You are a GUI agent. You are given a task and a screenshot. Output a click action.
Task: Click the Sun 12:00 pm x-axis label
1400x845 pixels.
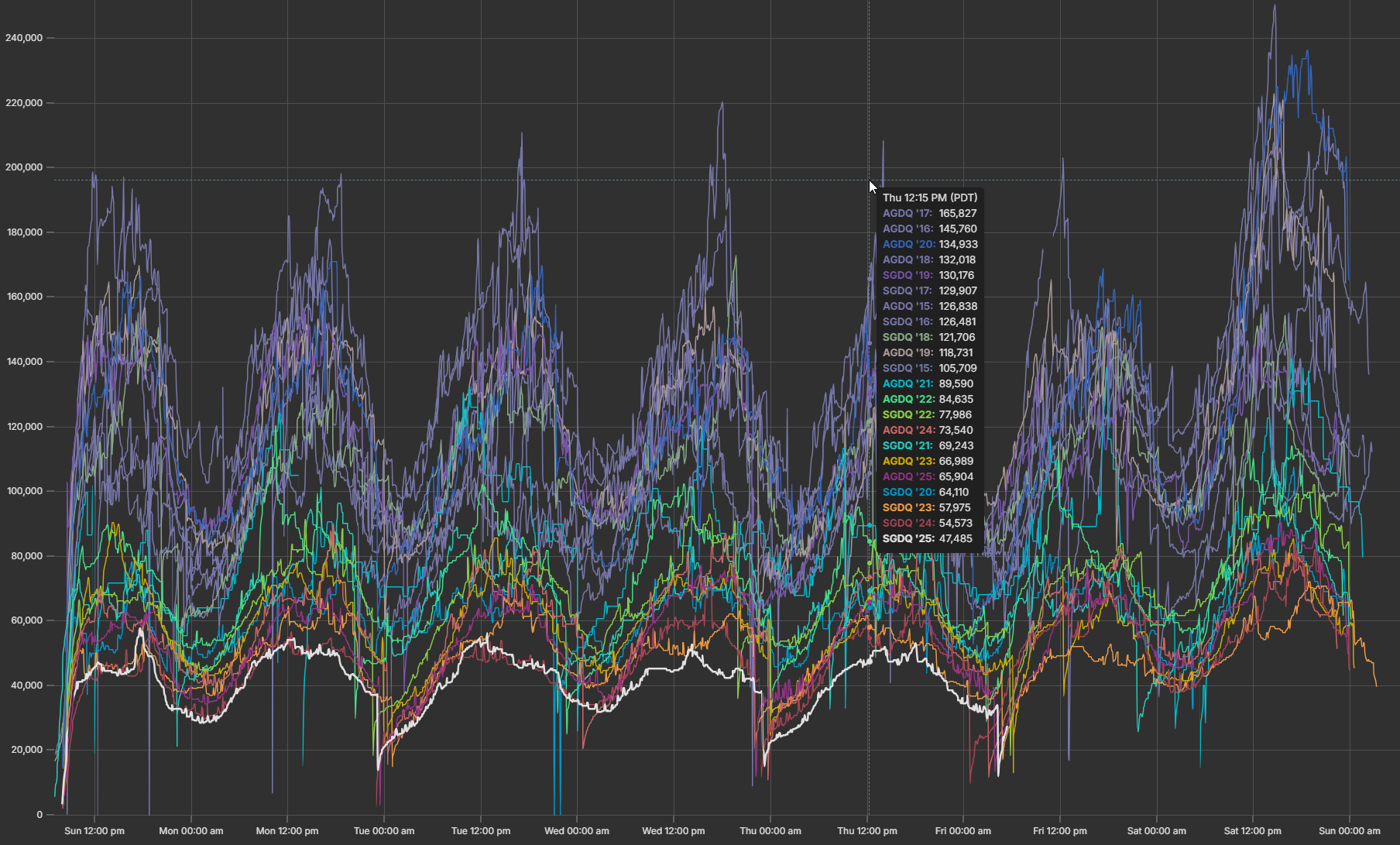pyautogui.click(x=94, y=830)
